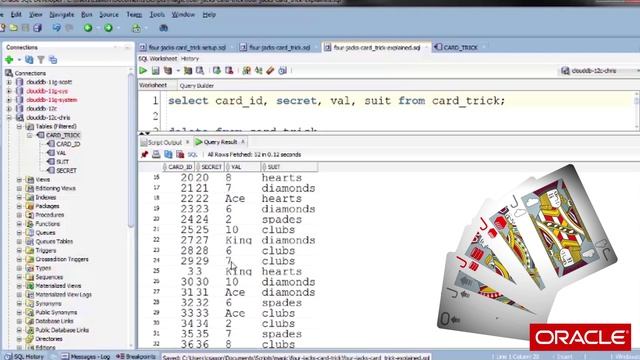The image size is (640, 360).
Task: Click the Open file folder icon
Action: pos(13,28)
